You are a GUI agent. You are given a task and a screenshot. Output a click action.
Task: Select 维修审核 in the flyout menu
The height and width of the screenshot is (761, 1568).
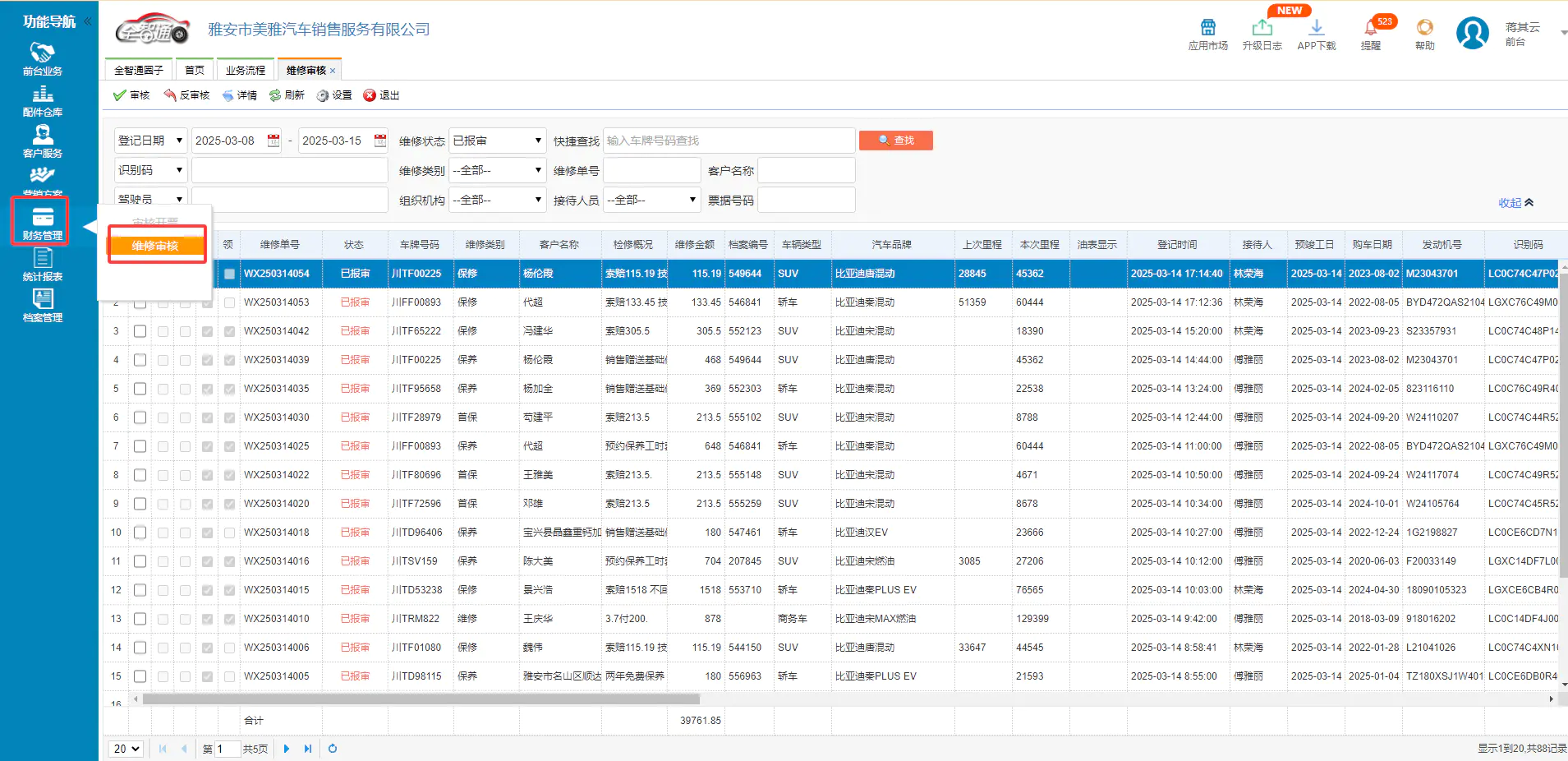156,246
